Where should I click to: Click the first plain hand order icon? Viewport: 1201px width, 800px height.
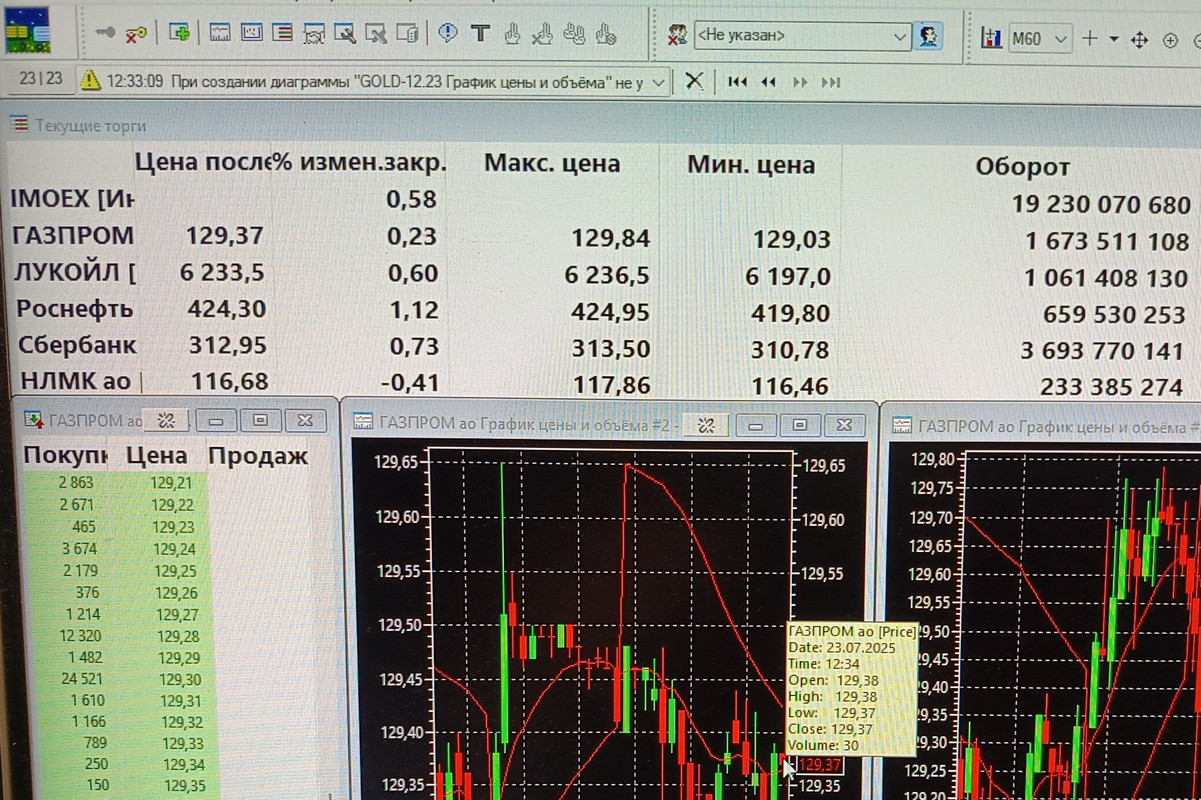click(x=511, y=35)
